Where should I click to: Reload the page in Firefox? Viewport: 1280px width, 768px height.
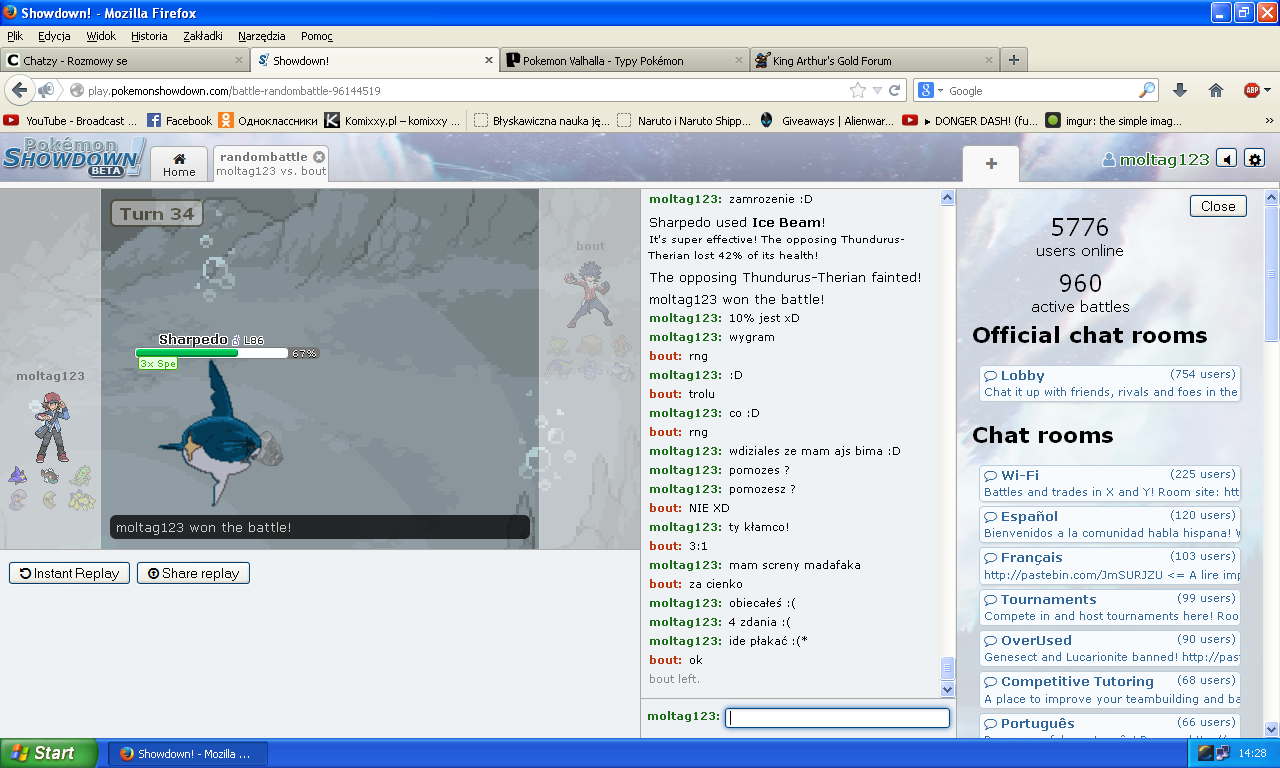(x=894, y=90)
